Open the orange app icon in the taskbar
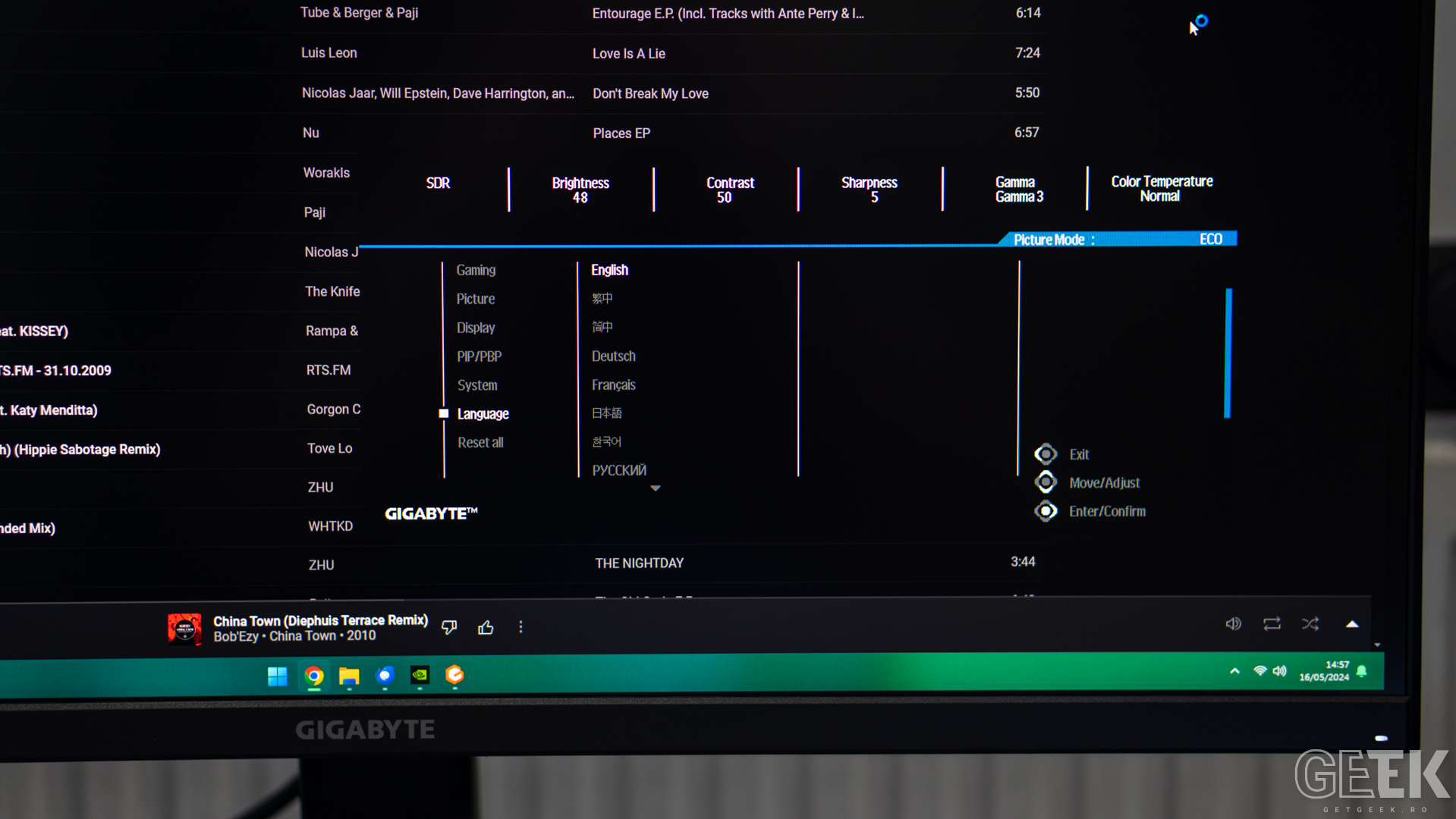The height and width of the screenshot is (819, 1456). pos(454,674)
